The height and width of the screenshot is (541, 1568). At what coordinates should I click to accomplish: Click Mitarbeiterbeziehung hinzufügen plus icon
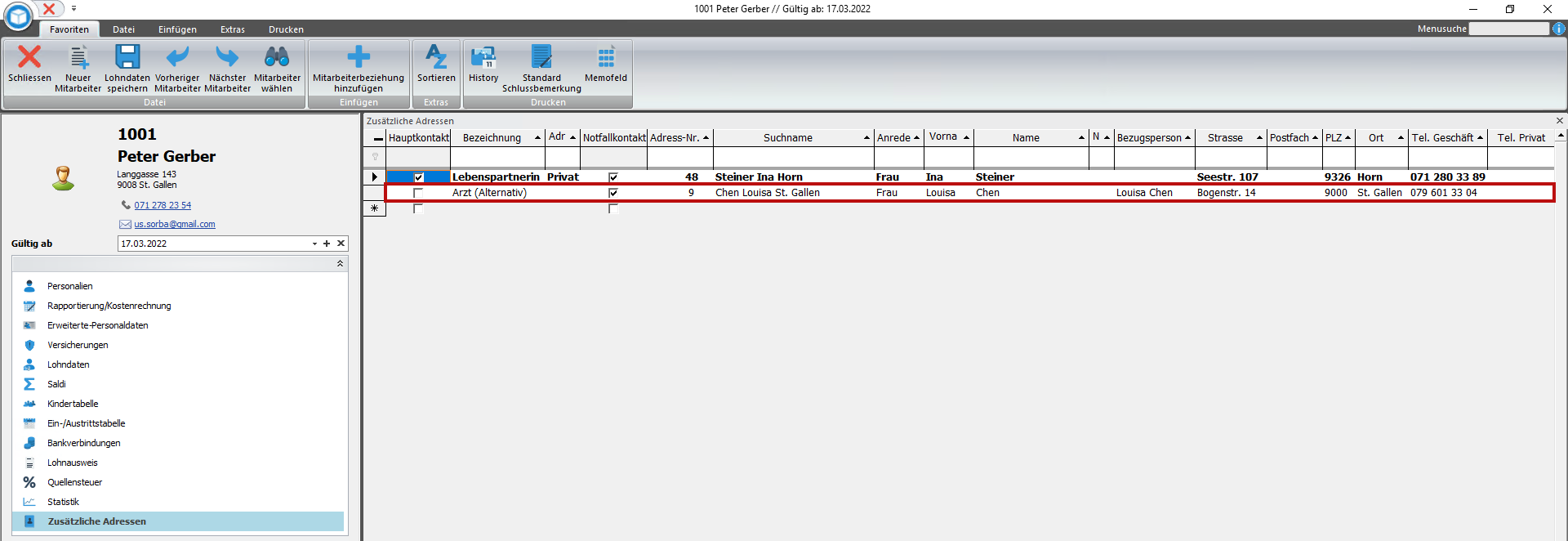(x=359, y=57)
